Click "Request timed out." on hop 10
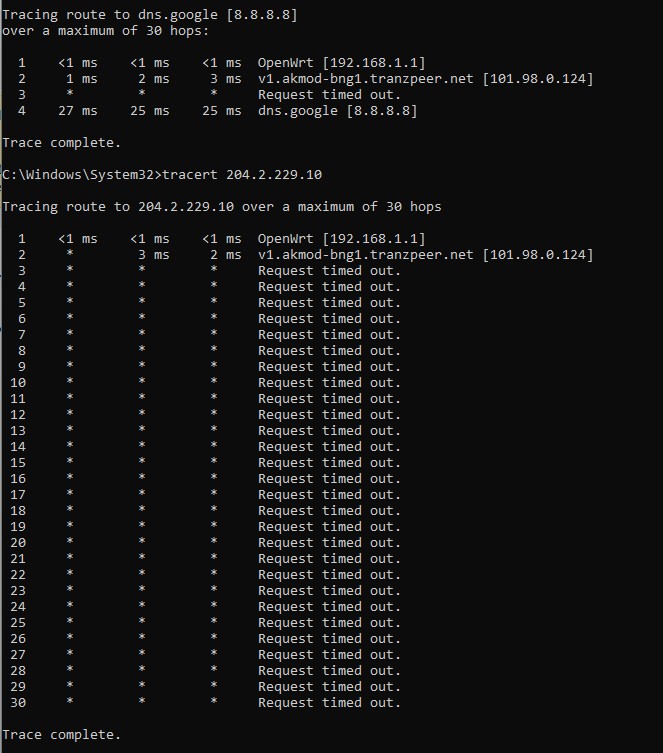This screenshot has width=663, height=753. click(x=329, y=382)
